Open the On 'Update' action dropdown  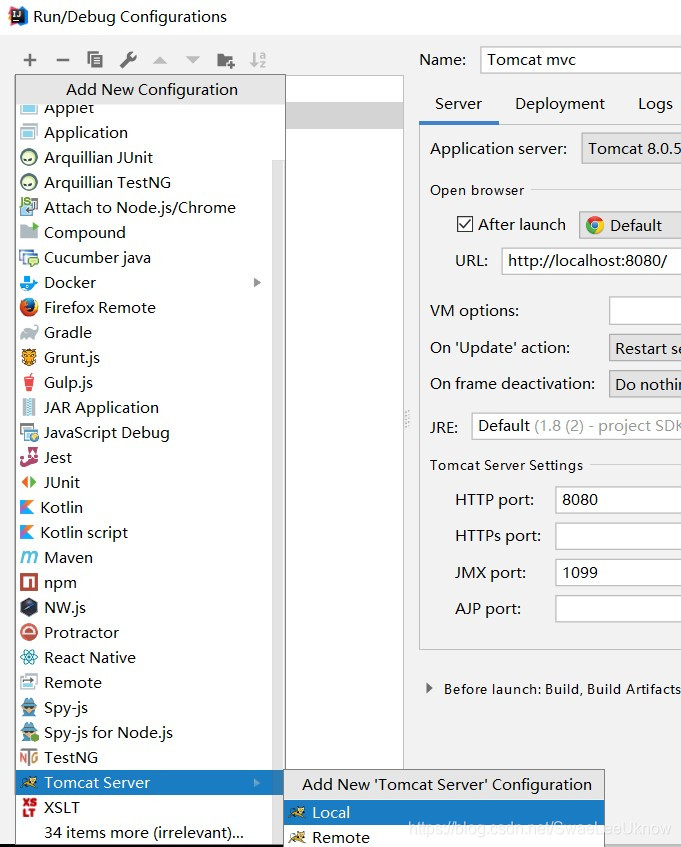coord(645,348)
